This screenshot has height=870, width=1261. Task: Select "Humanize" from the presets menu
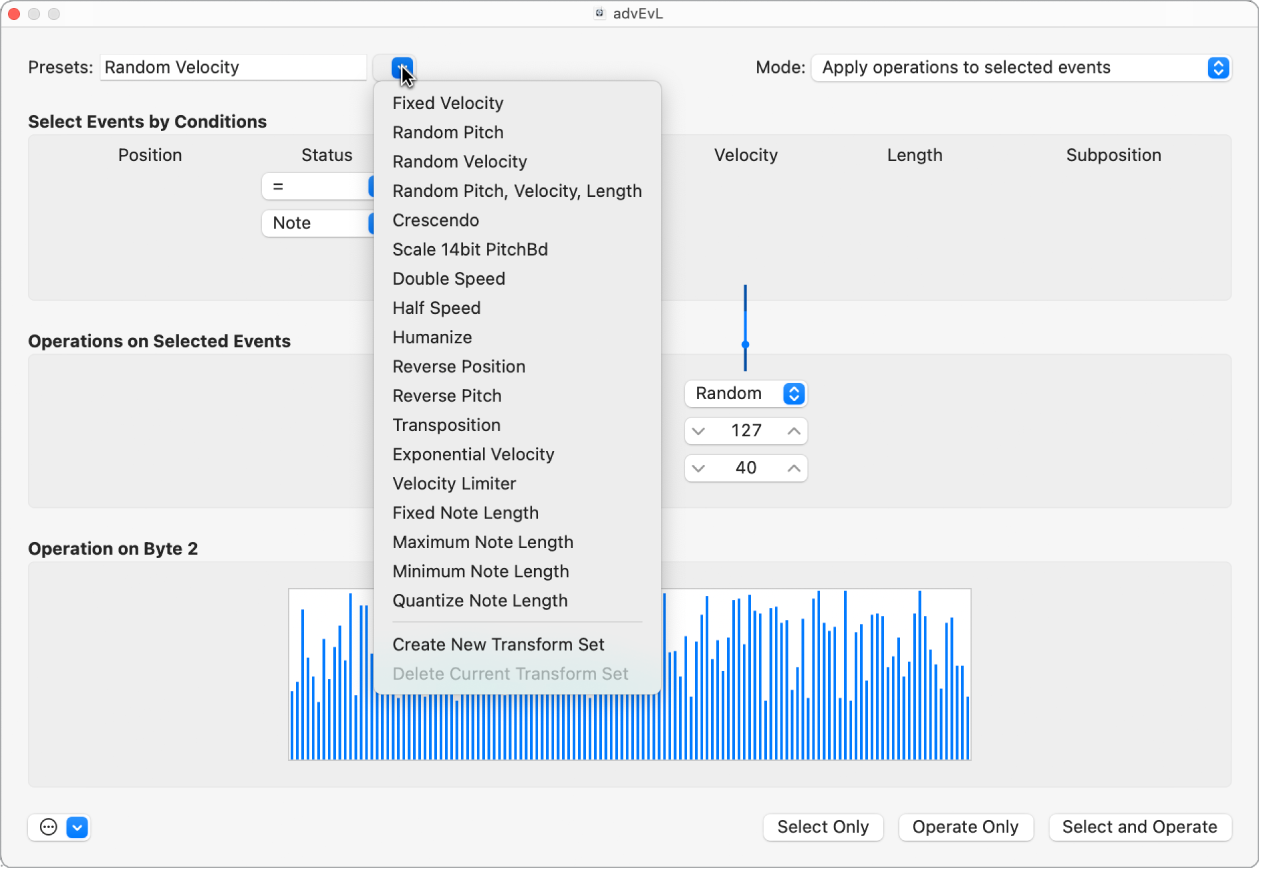[432, 337]
